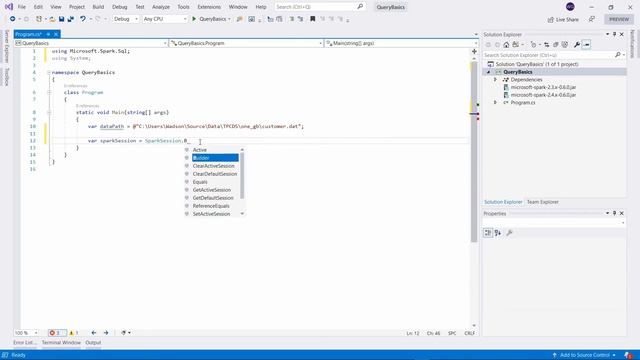The width and height of the screenshot is (640, 360).
Task: Open the Extensions menu
Action: (x=209, y=7)
